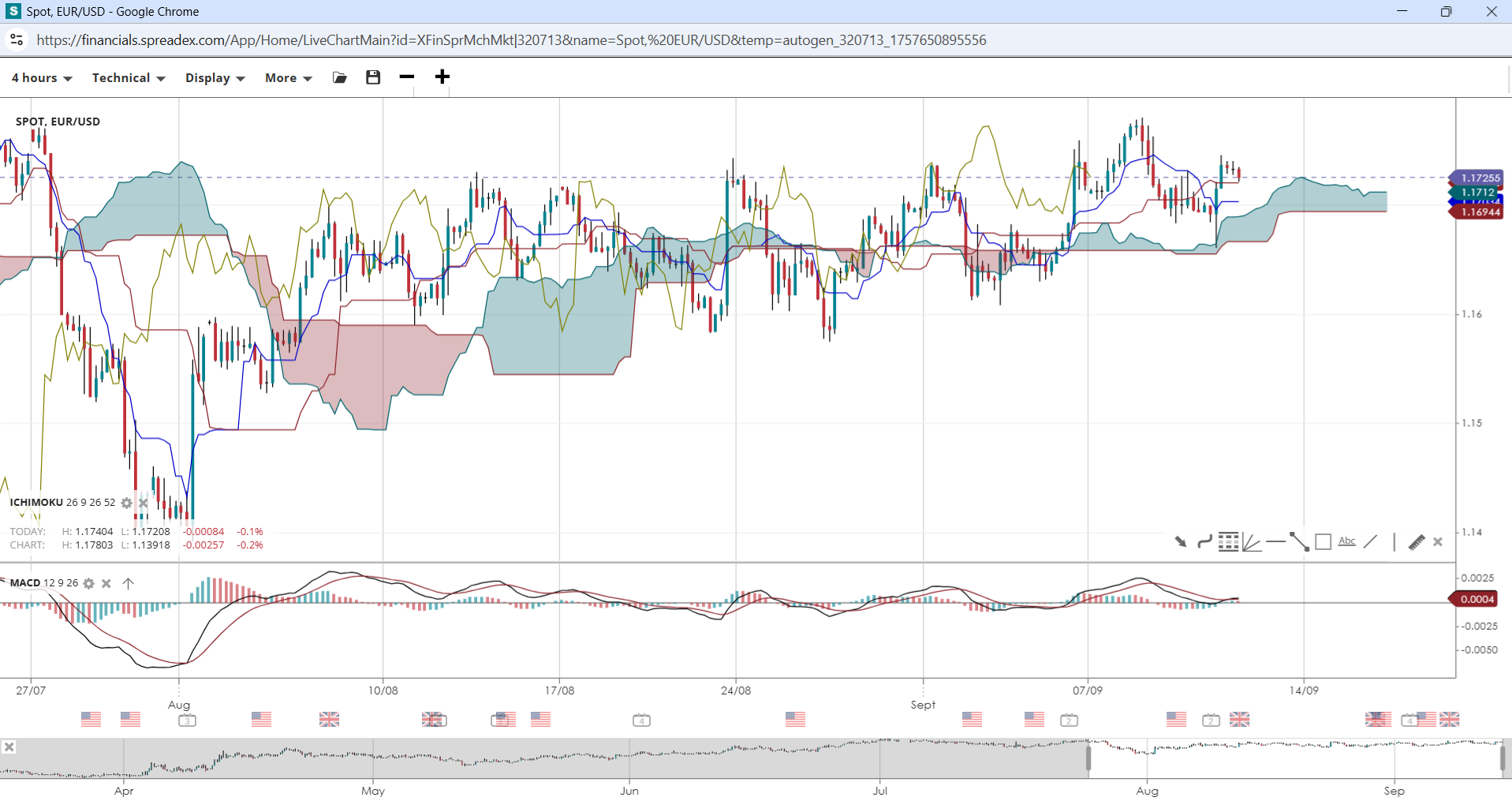1512x801 pixels.
Task: Move the MACD panel up with arrow
Action: (128, 583)
